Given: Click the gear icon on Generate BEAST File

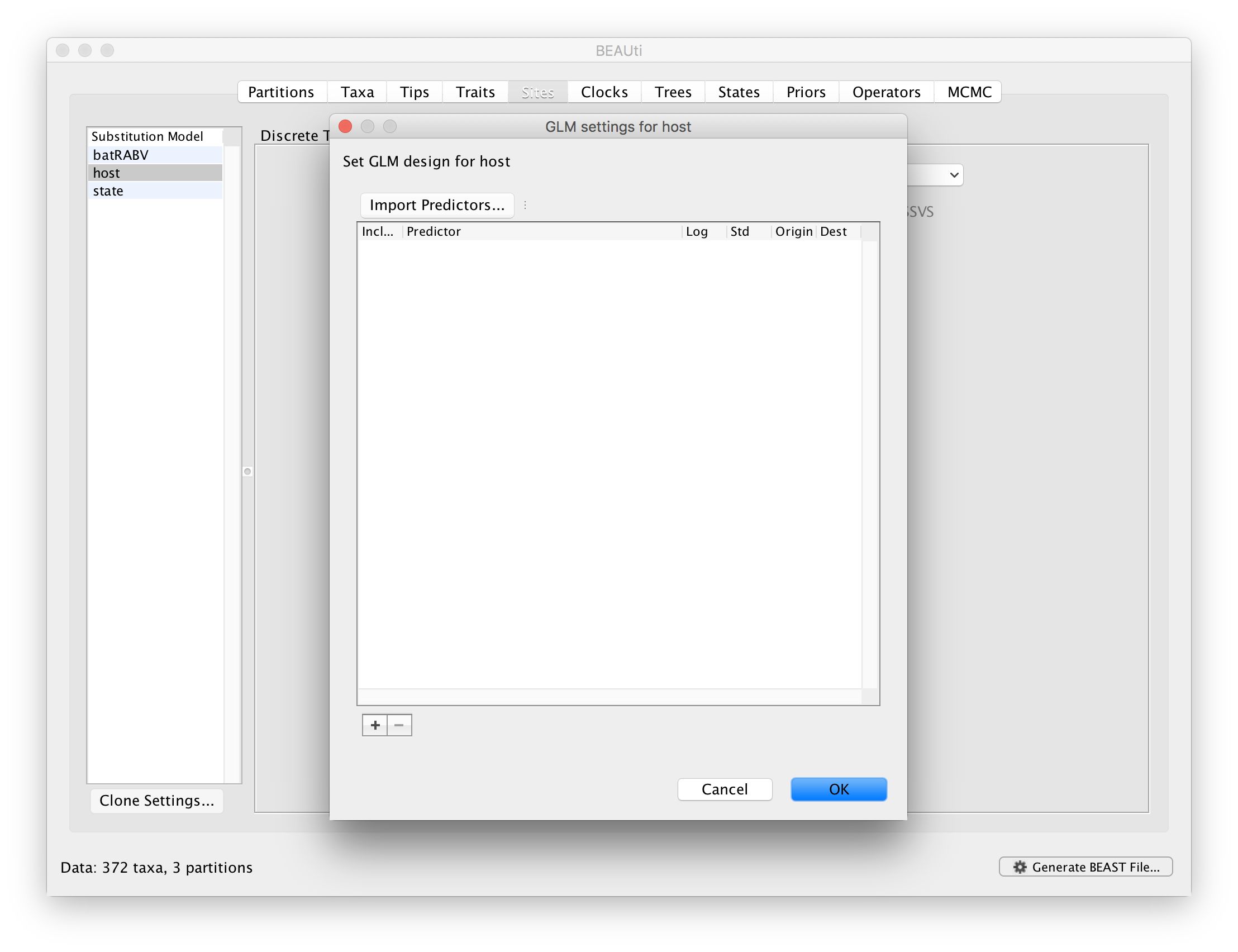Looking at the screenshot, I should click(x=1019, y=867).
